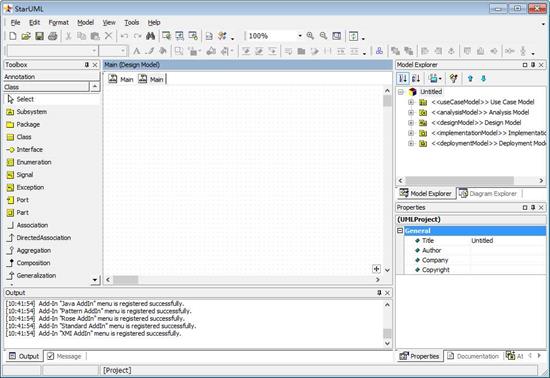The image size is (550, 378).
Task: Open the Format menu
Action: pos(59,22)
